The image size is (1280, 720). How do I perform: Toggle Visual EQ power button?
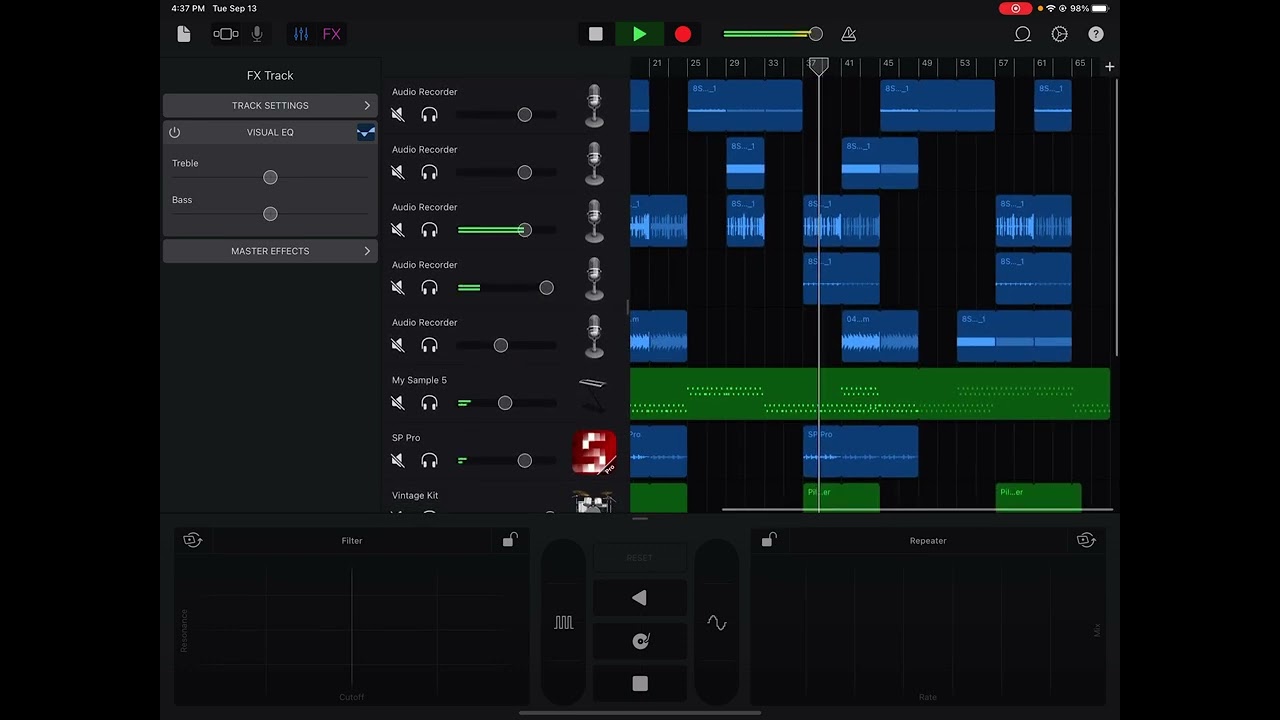pos(174,132)
